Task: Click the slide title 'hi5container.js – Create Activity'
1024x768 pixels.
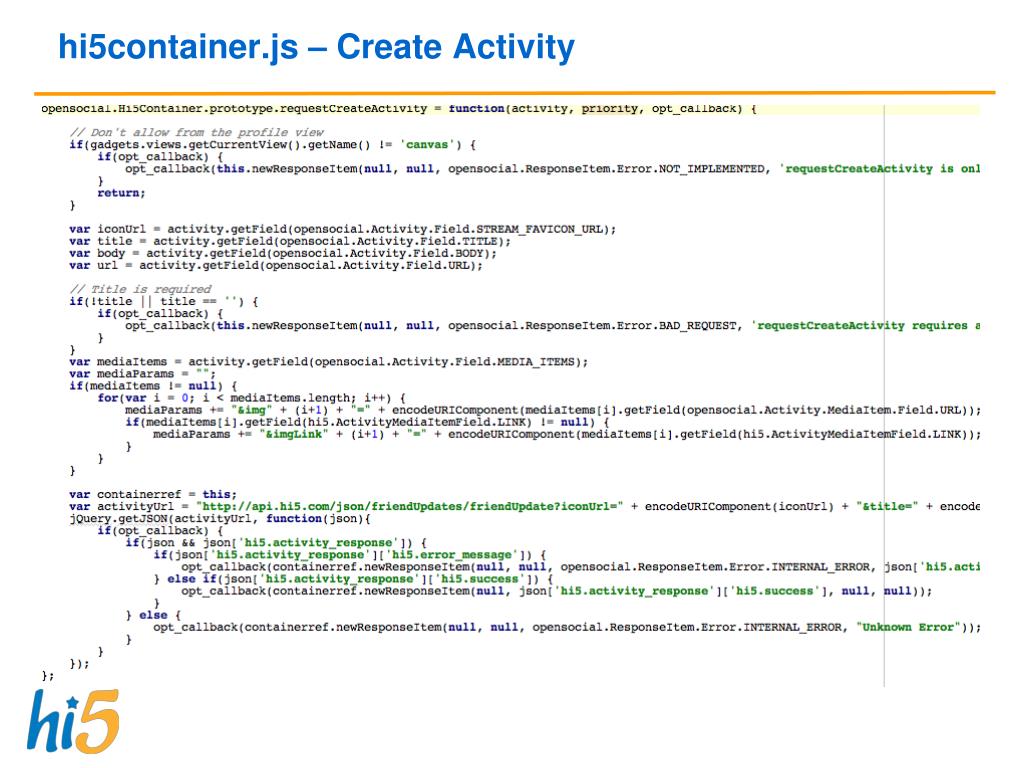Action: click(x=316, y=47)
